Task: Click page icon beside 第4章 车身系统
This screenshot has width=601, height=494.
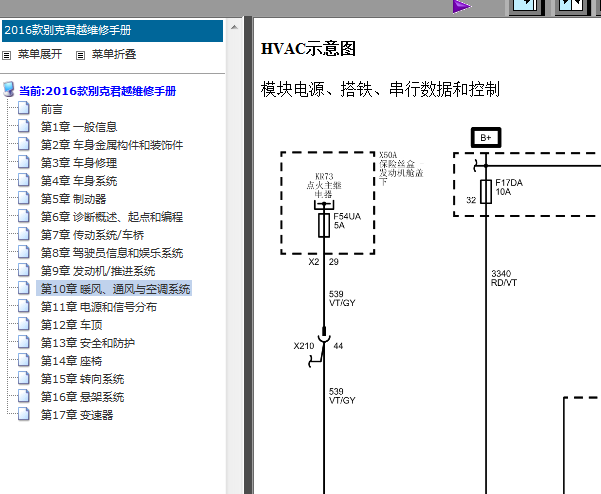Action: (24, 181)
